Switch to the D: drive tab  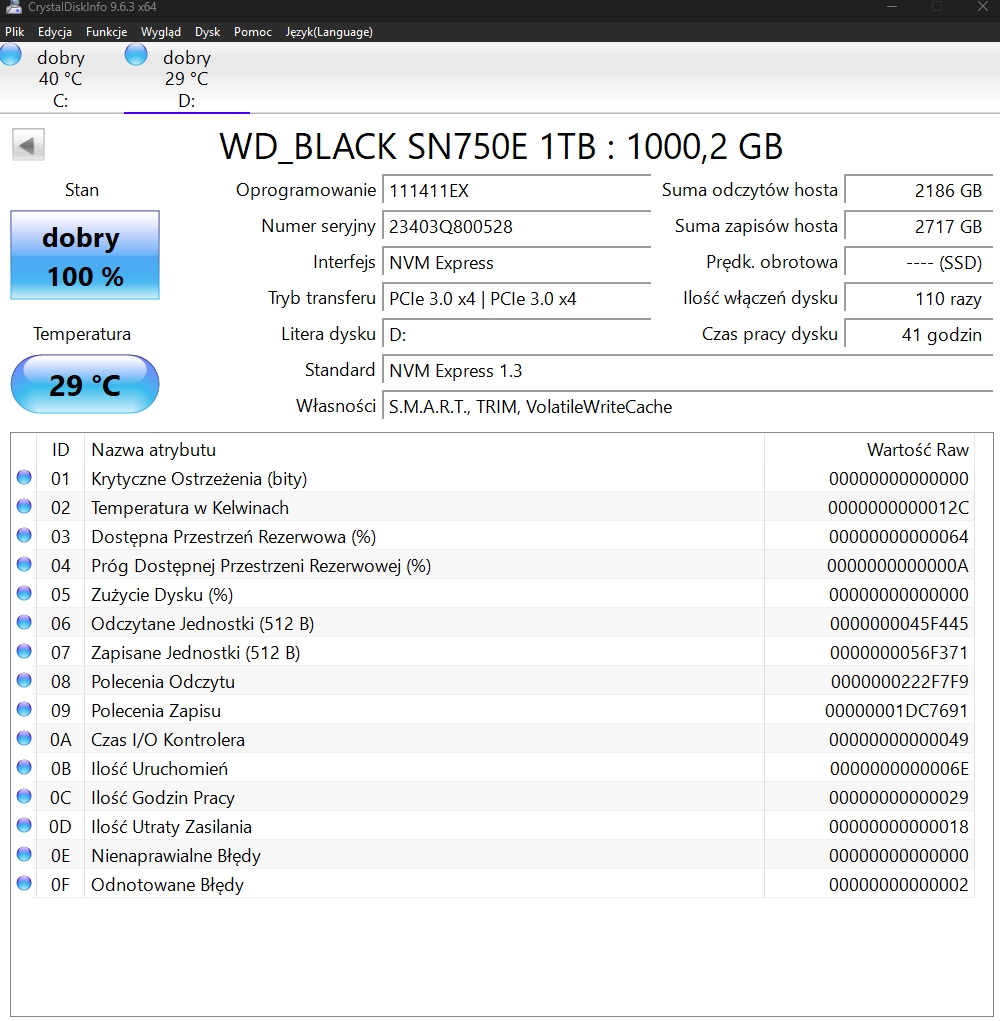coord(186,80)
